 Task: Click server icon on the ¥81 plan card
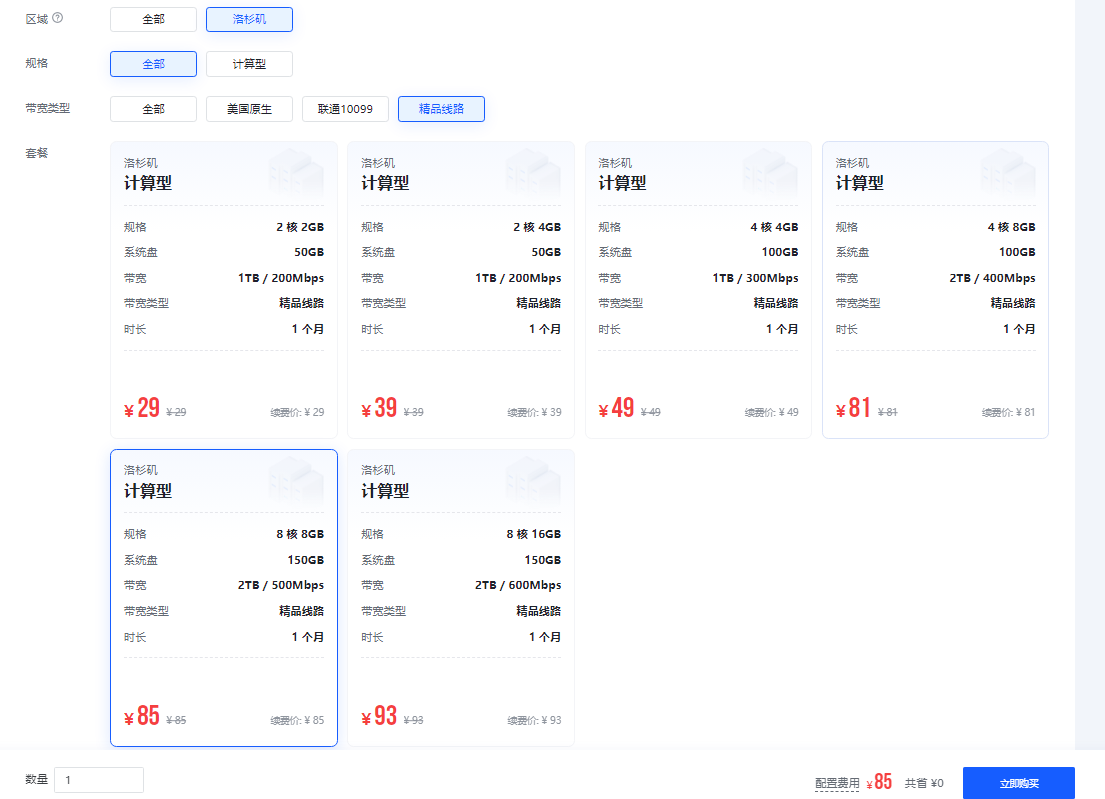point(1008,173)
